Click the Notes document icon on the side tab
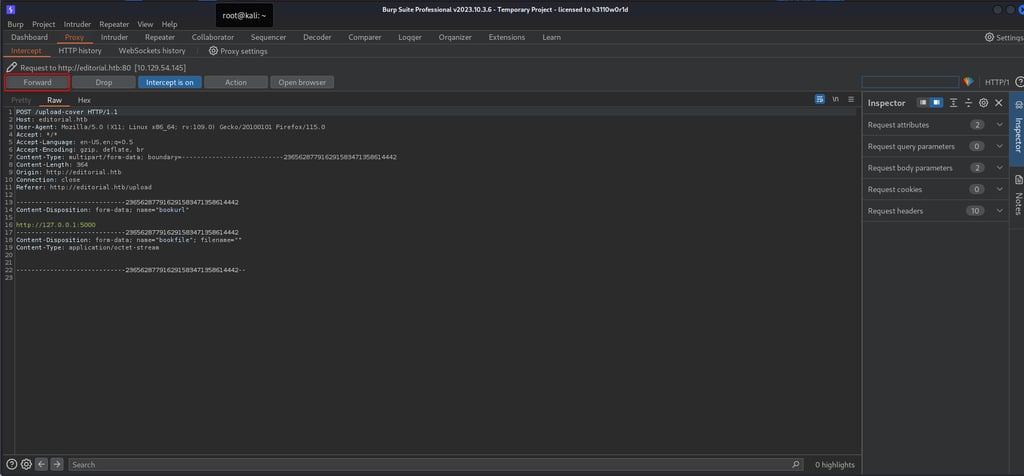This screenshot has width=1024, height=476. (x=1017, y=180)
